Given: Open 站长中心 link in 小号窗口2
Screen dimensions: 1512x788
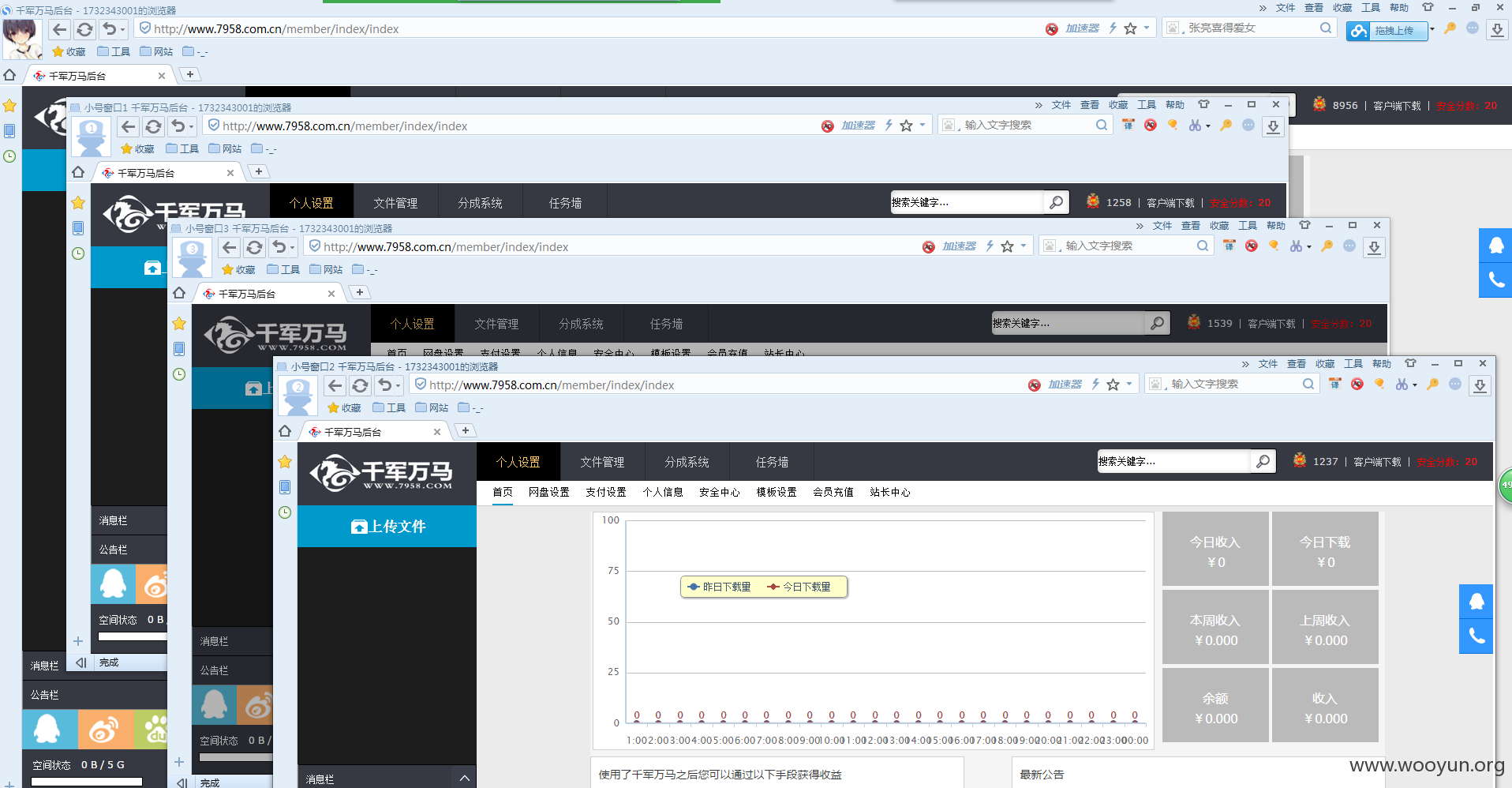Looking at the screenshot, I should click(889, 492).
